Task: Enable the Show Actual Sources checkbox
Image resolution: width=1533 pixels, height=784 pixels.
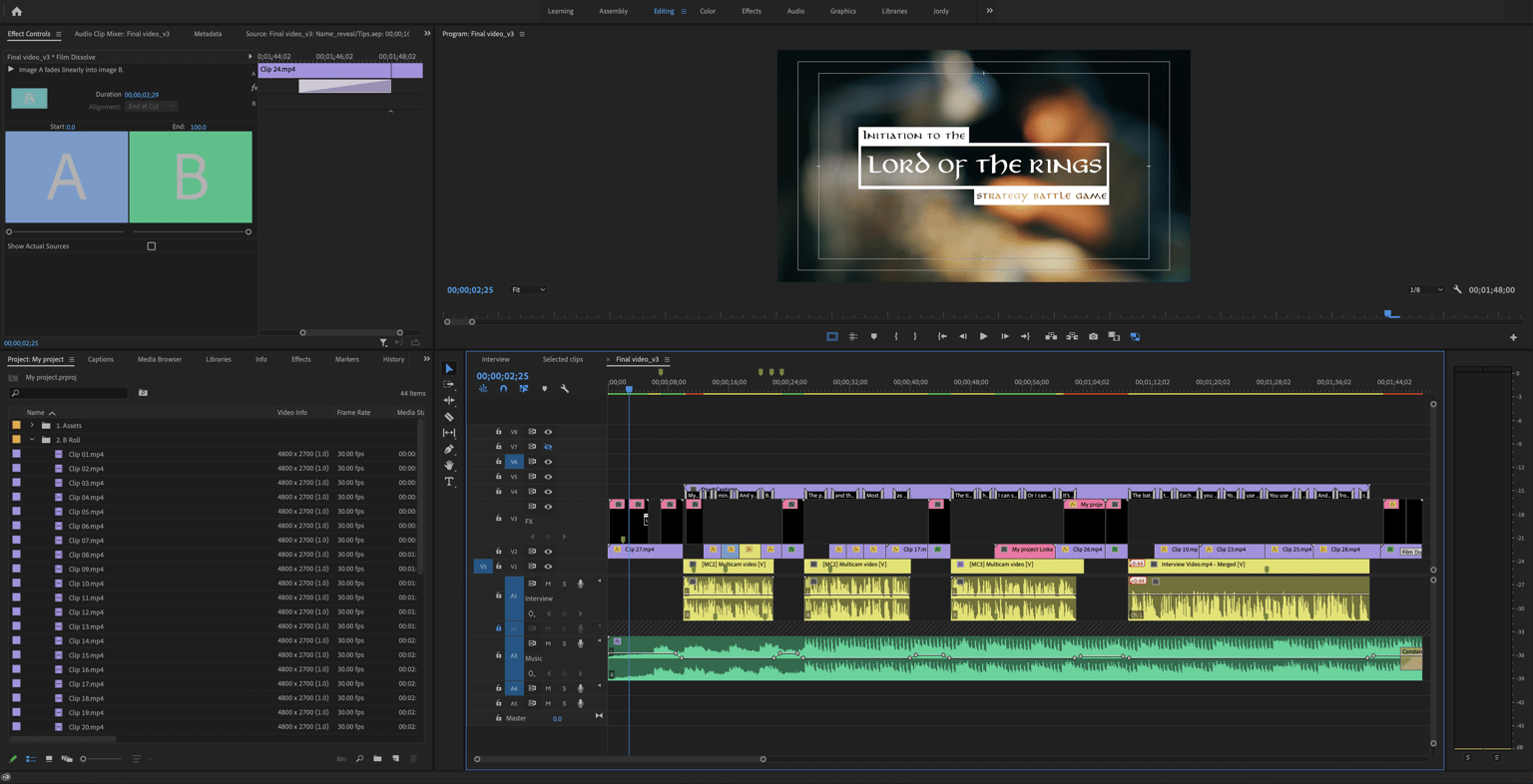Action: (x=152, y=246)
